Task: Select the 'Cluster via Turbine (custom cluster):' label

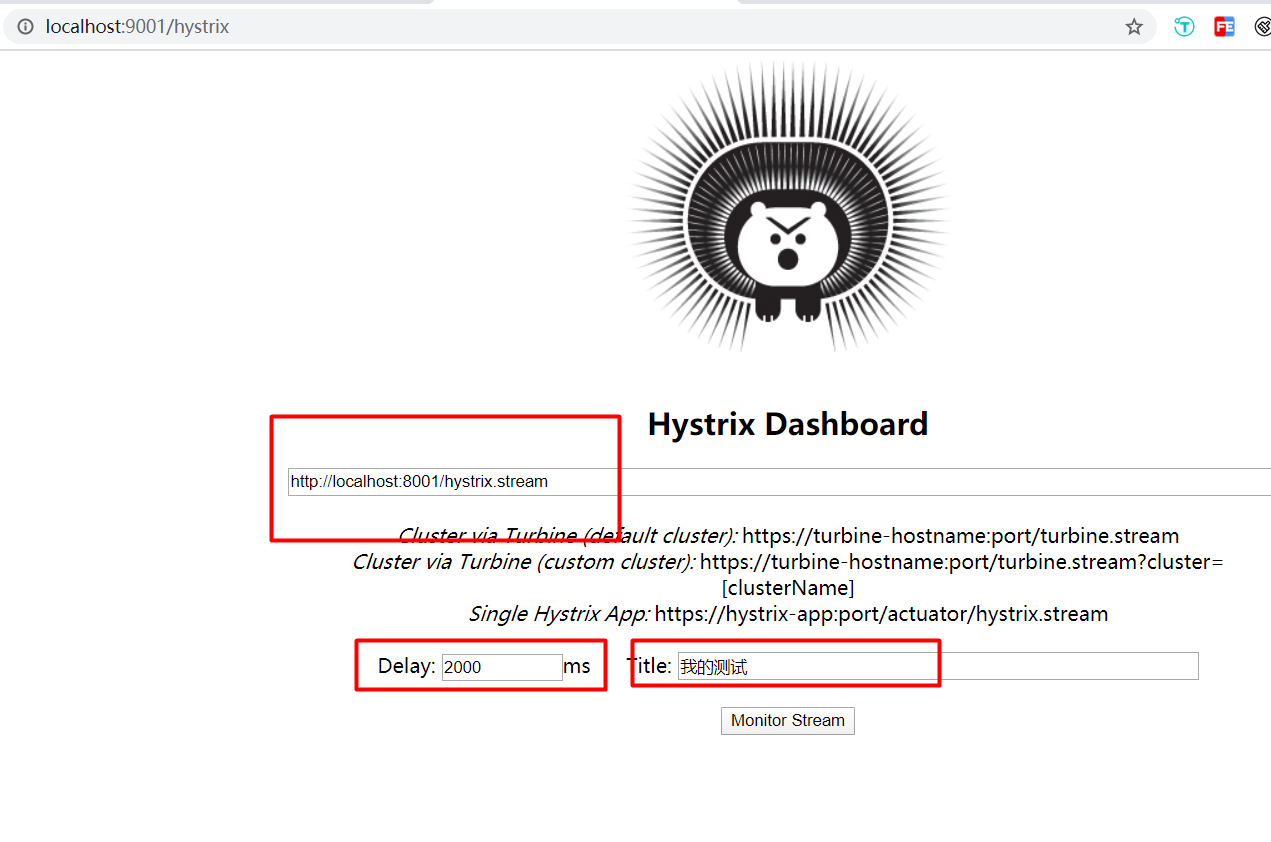Action: 523,562
